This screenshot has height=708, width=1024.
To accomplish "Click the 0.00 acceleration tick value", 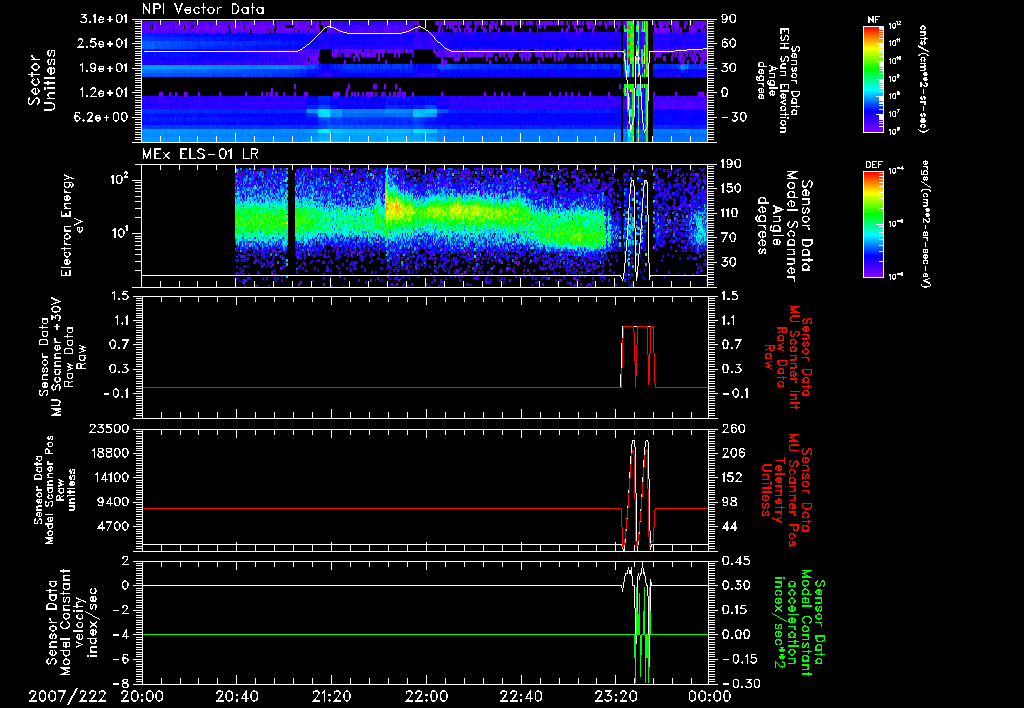I will click(735, 634).
